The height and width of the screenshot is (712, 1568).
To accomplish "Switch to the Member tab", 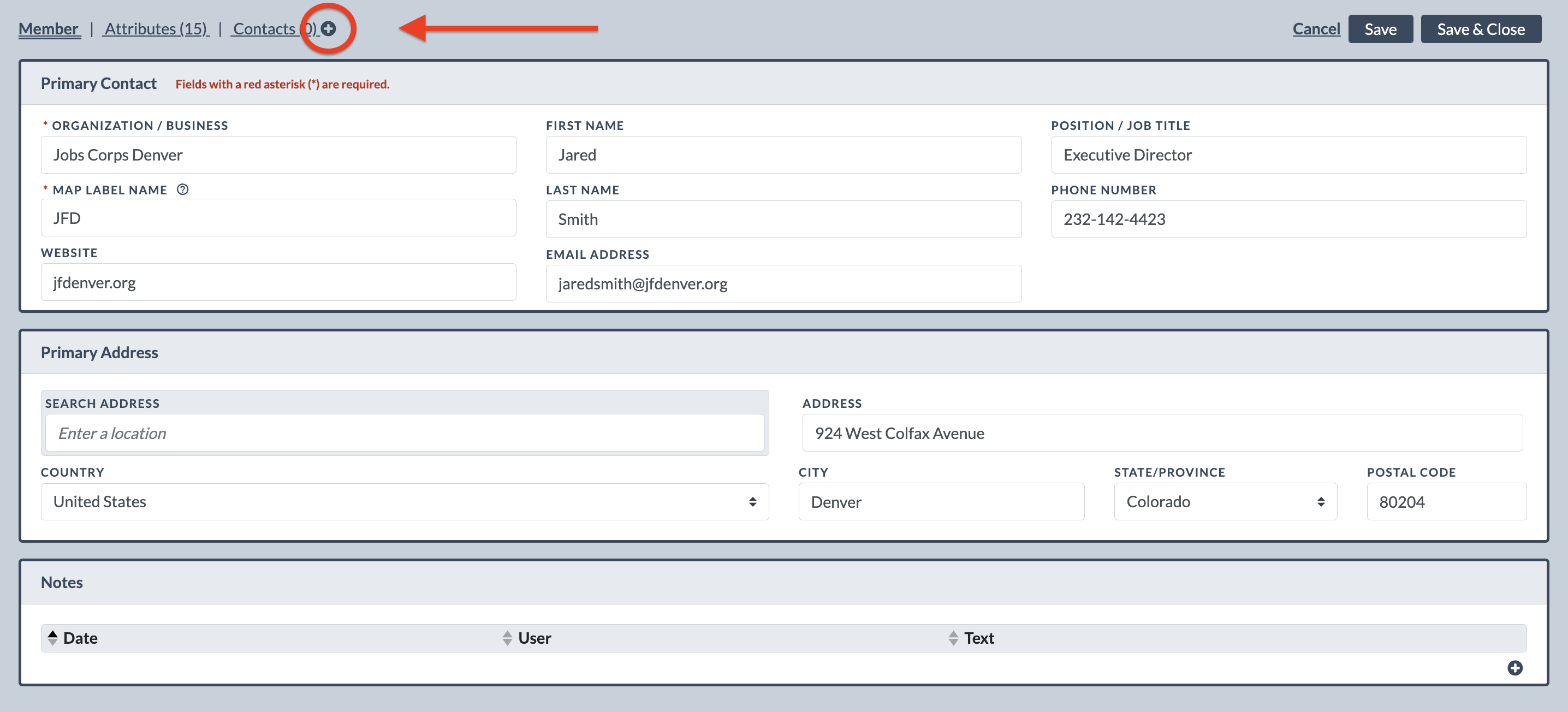I will click(49, 28).
